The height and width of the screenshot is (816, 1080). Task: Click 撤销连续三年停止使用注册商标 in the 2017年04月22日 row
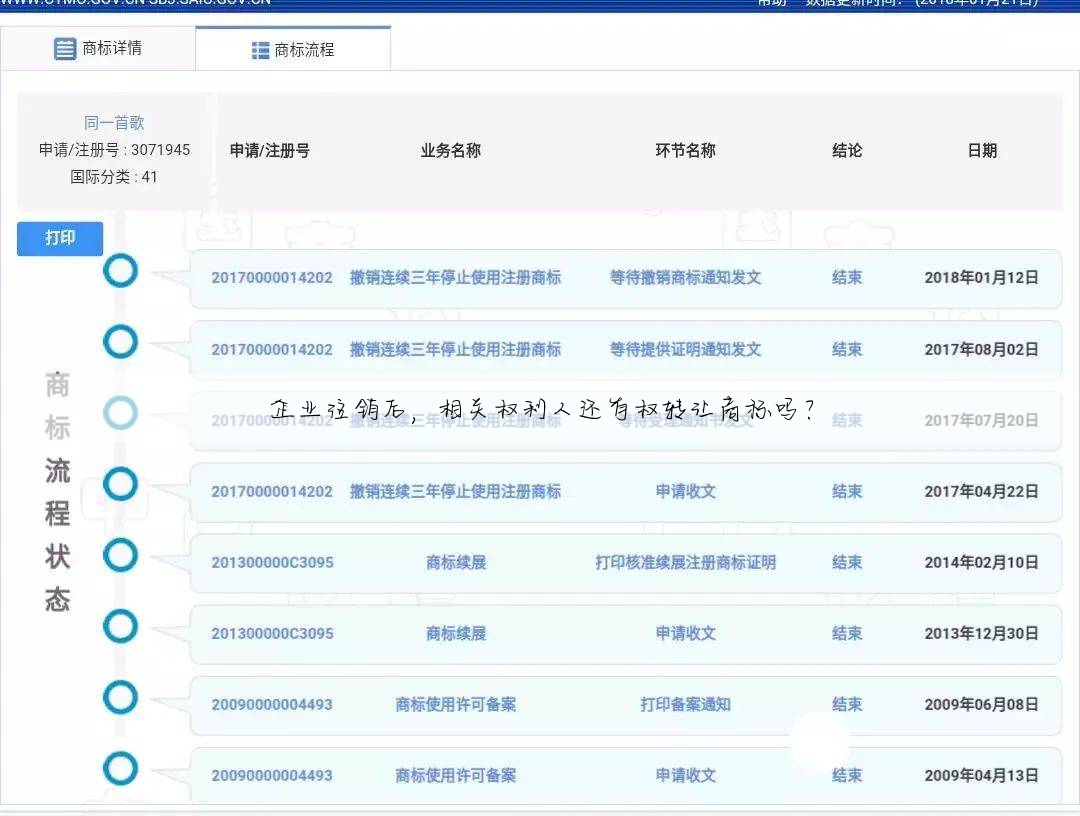point(455,491)
